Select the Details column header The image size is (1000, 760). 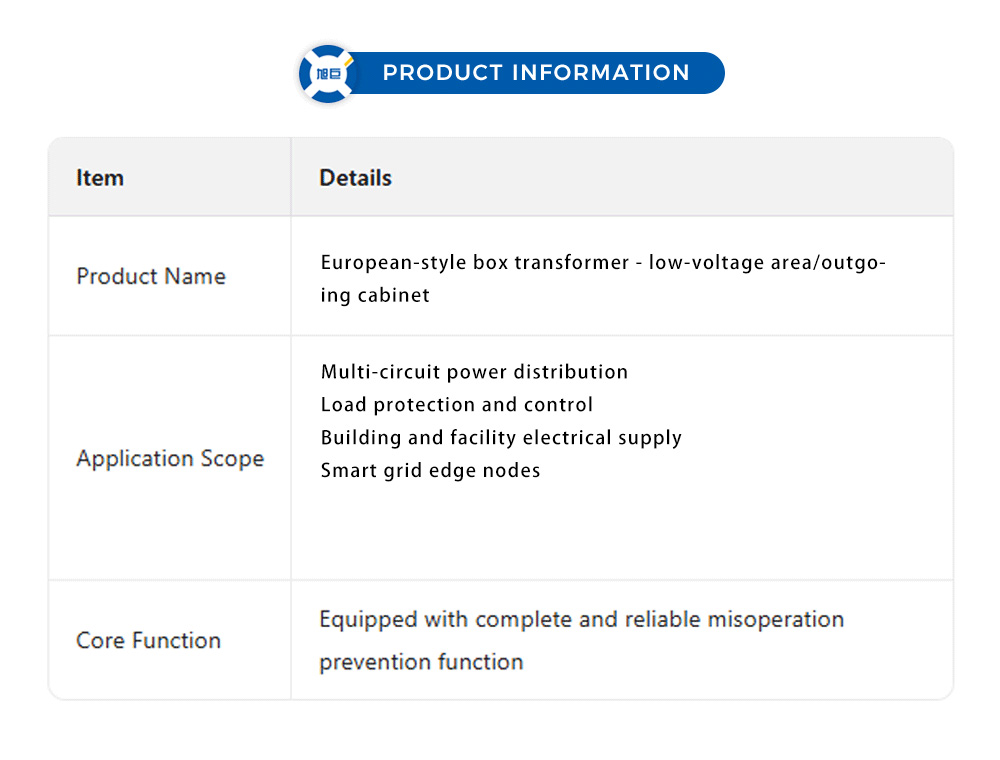pos(355,178)
